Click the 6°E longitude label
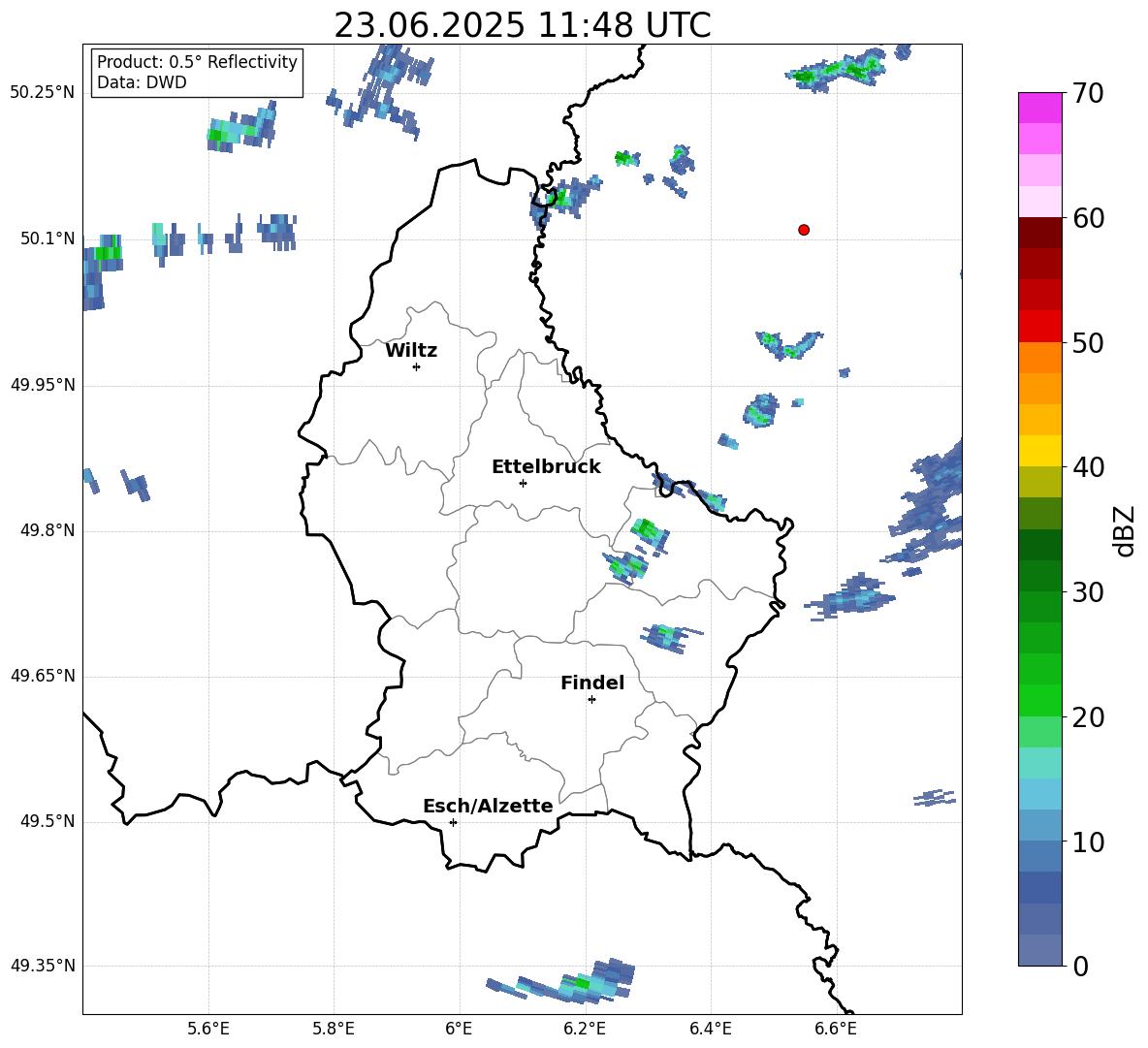 [459, 1029]
